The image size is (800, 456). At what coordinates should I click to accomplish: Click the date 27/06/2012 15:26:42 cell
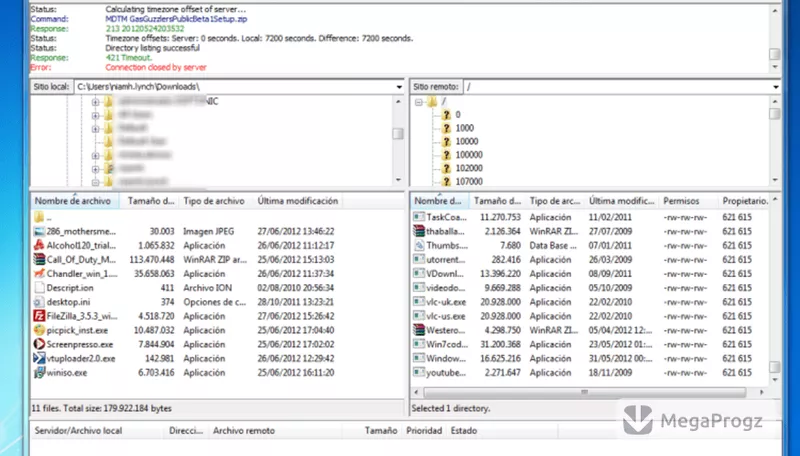[x=296, y=316]
